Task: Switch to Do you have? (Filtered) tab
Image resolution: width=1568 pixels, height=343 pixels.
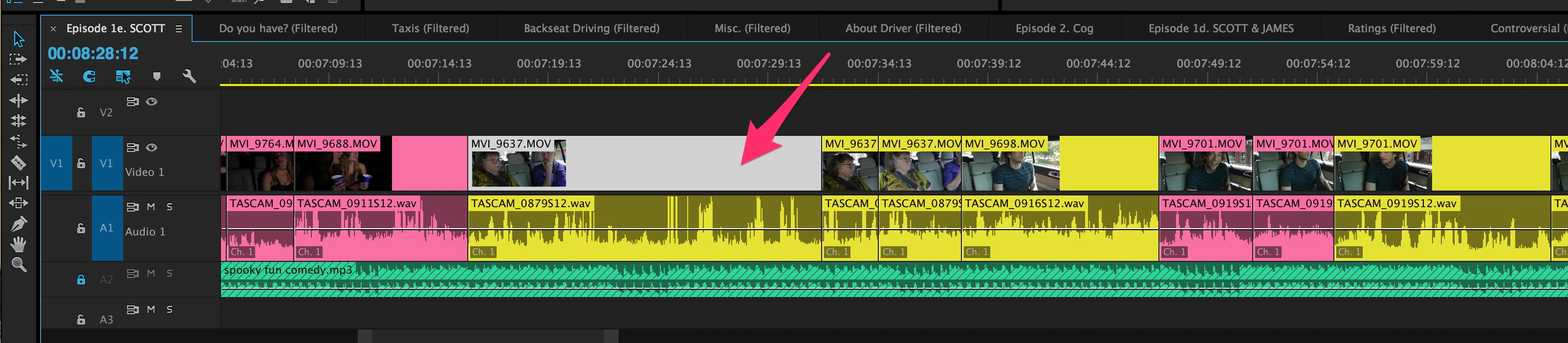Action: pos(278,28)
